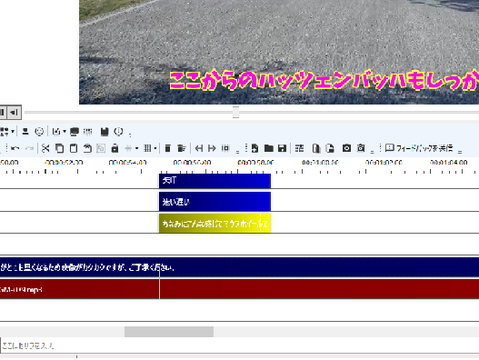Select the yellow text clip on the timeline
Viewport: 479px width, 360px height.
(x=215, y=224)
